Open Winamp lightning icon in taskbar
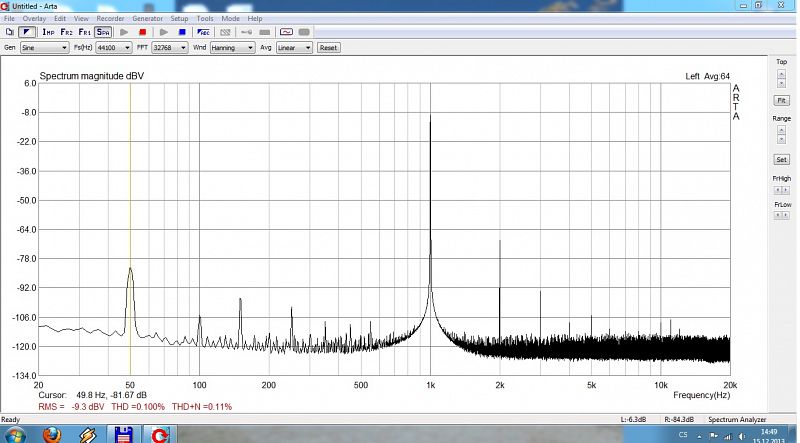This screenshot has width=800, height=443. tap(88, 435)
